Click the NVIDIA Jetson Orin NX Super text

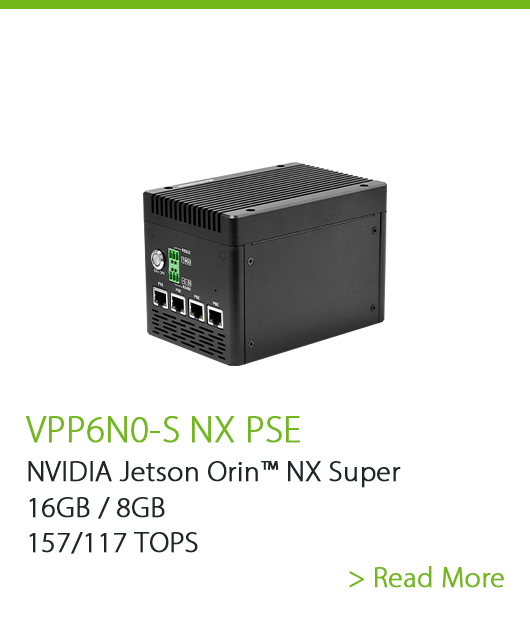point(214,472)
